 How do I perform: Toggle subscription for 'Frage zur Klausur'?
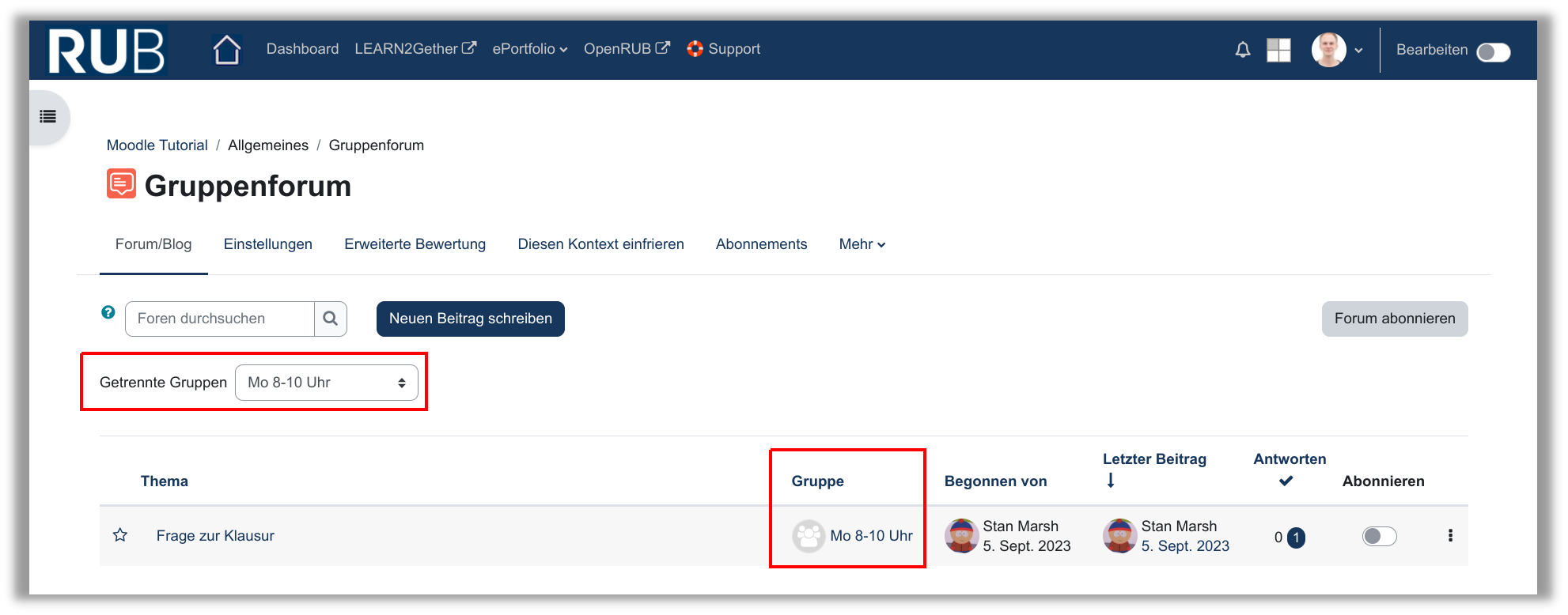[x=1379, y=536]
